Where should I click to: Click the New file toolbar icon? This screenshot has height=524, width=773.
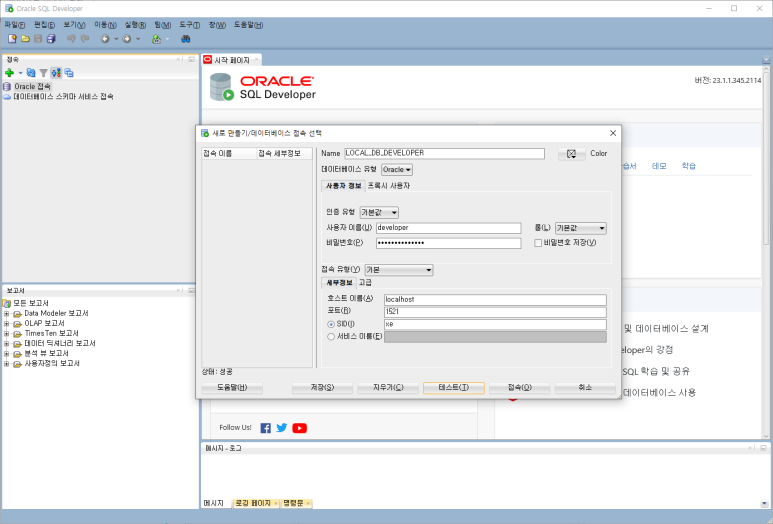pyautogui.click(x=12, y=38)
